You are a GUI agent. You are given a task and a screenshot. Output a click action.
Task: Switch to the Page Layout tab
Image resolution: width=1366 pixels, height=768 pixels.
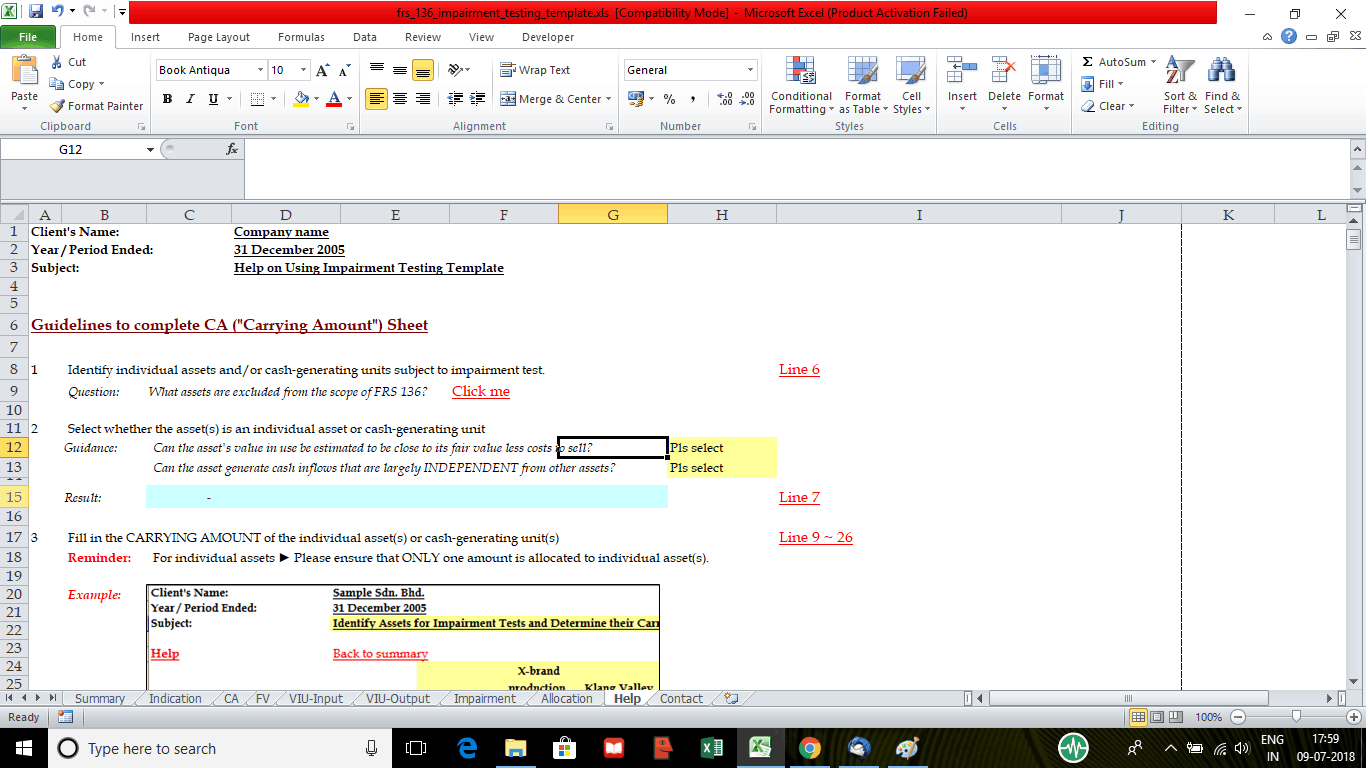tap(219, 37)
